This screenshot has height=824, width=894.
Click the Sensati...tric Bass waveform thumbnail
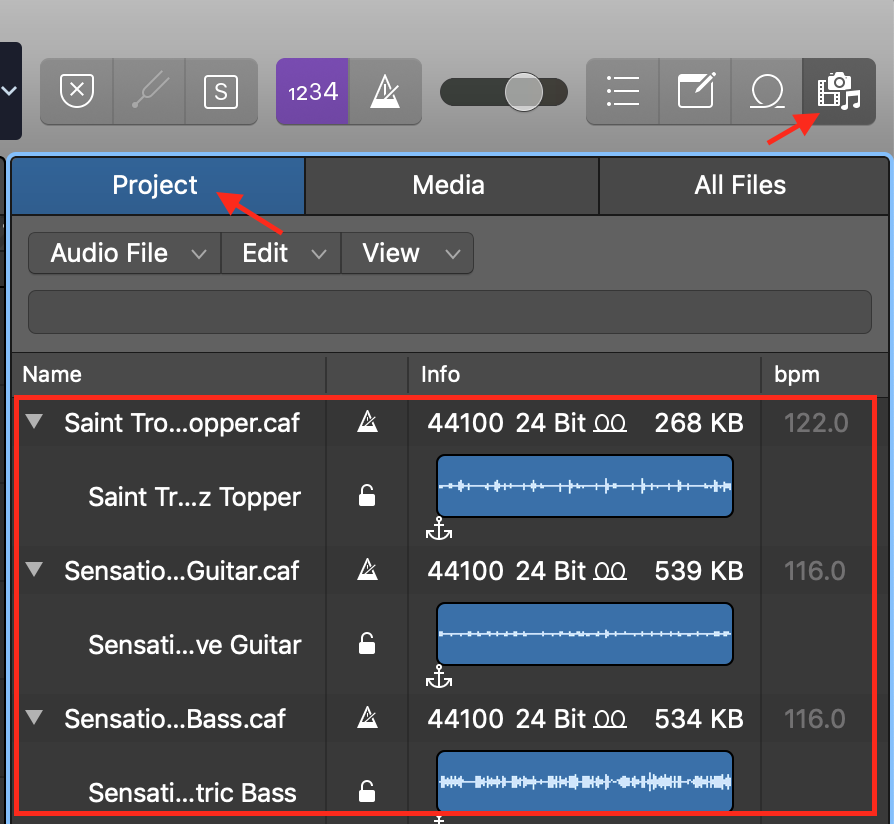tap(584, 781)
